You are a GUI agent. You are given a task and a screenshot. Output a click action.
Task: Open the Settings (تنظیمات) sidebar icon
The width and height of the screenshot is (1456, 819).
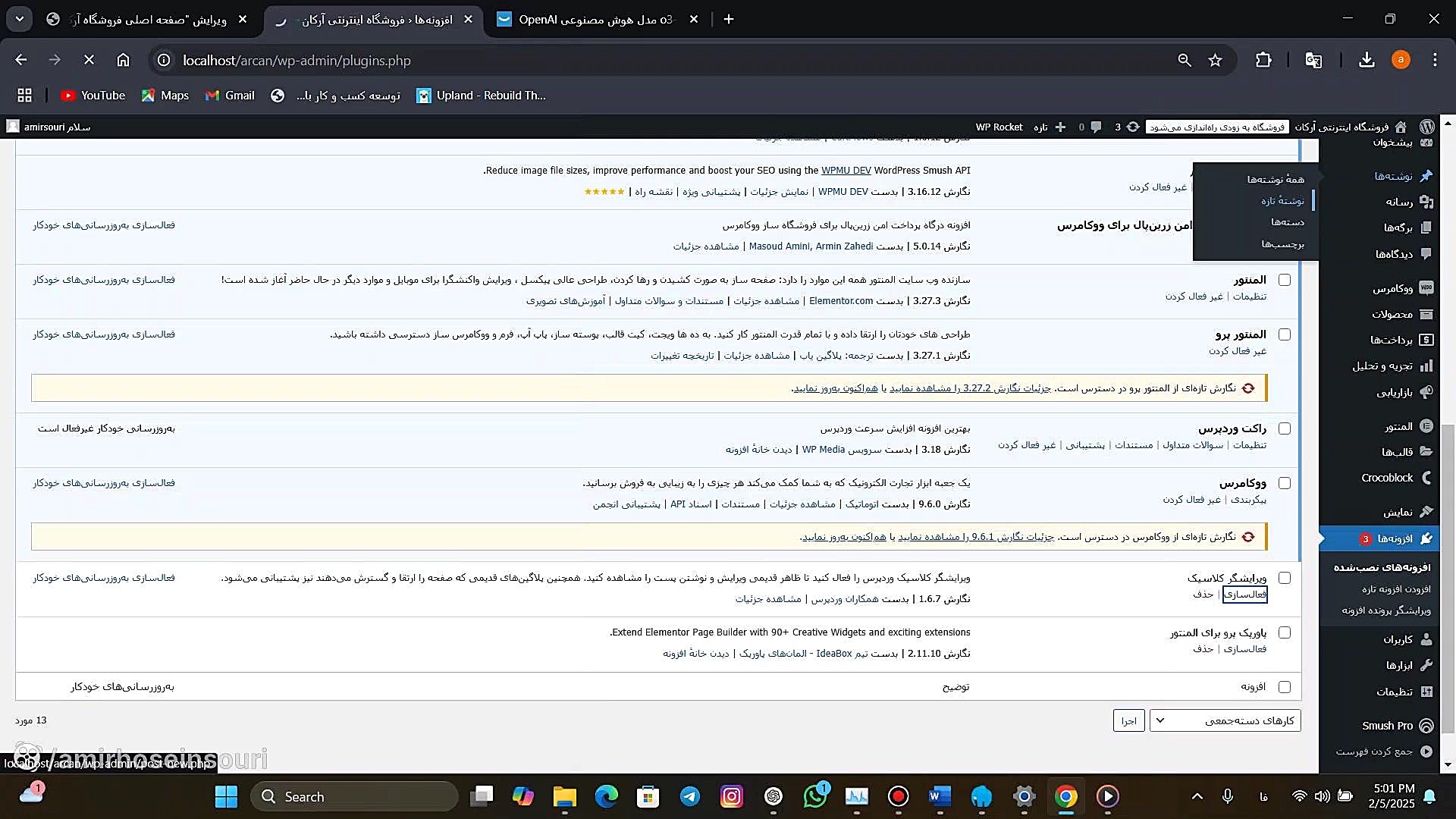(1426, 692)
